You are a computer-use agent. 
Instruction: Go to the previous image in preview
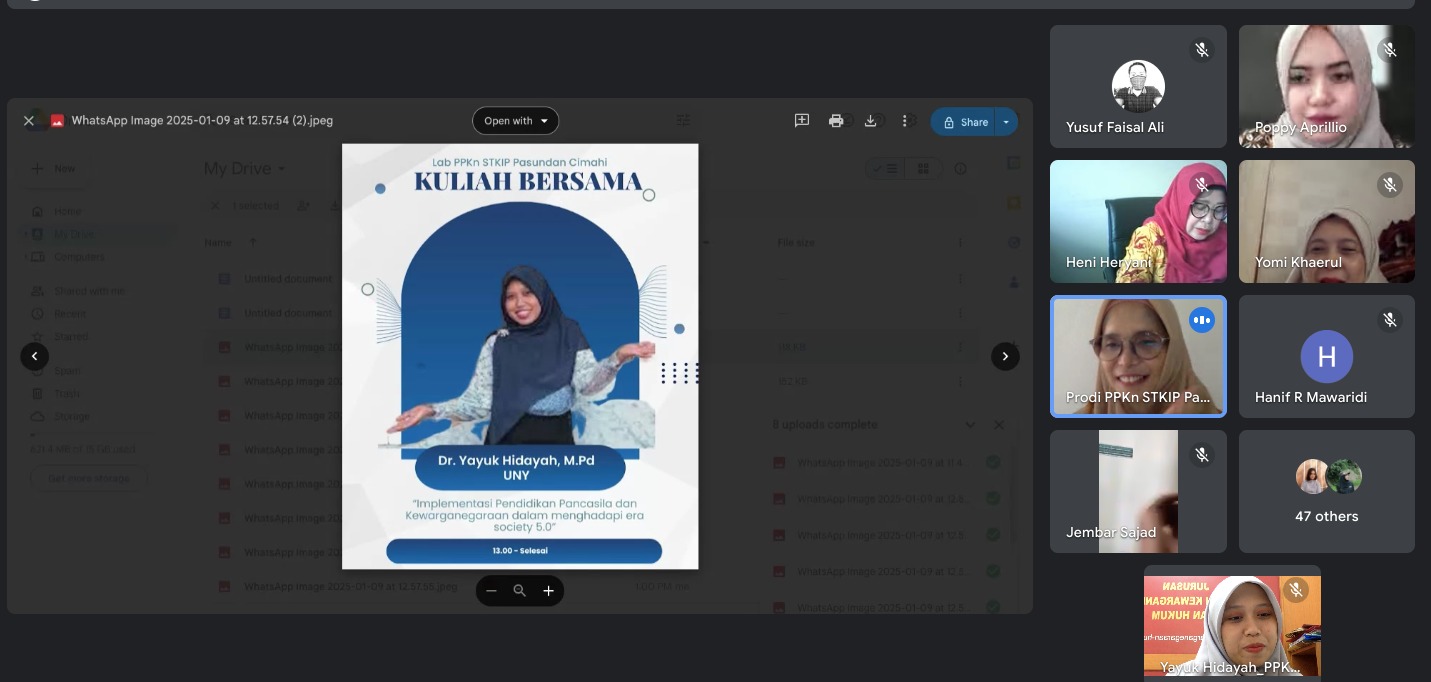click(x=35, y=356)
